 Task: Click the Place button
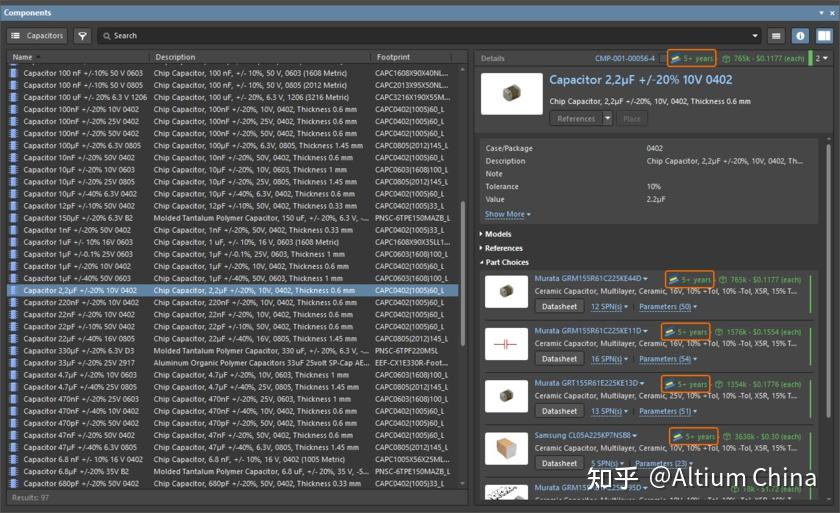632,118
